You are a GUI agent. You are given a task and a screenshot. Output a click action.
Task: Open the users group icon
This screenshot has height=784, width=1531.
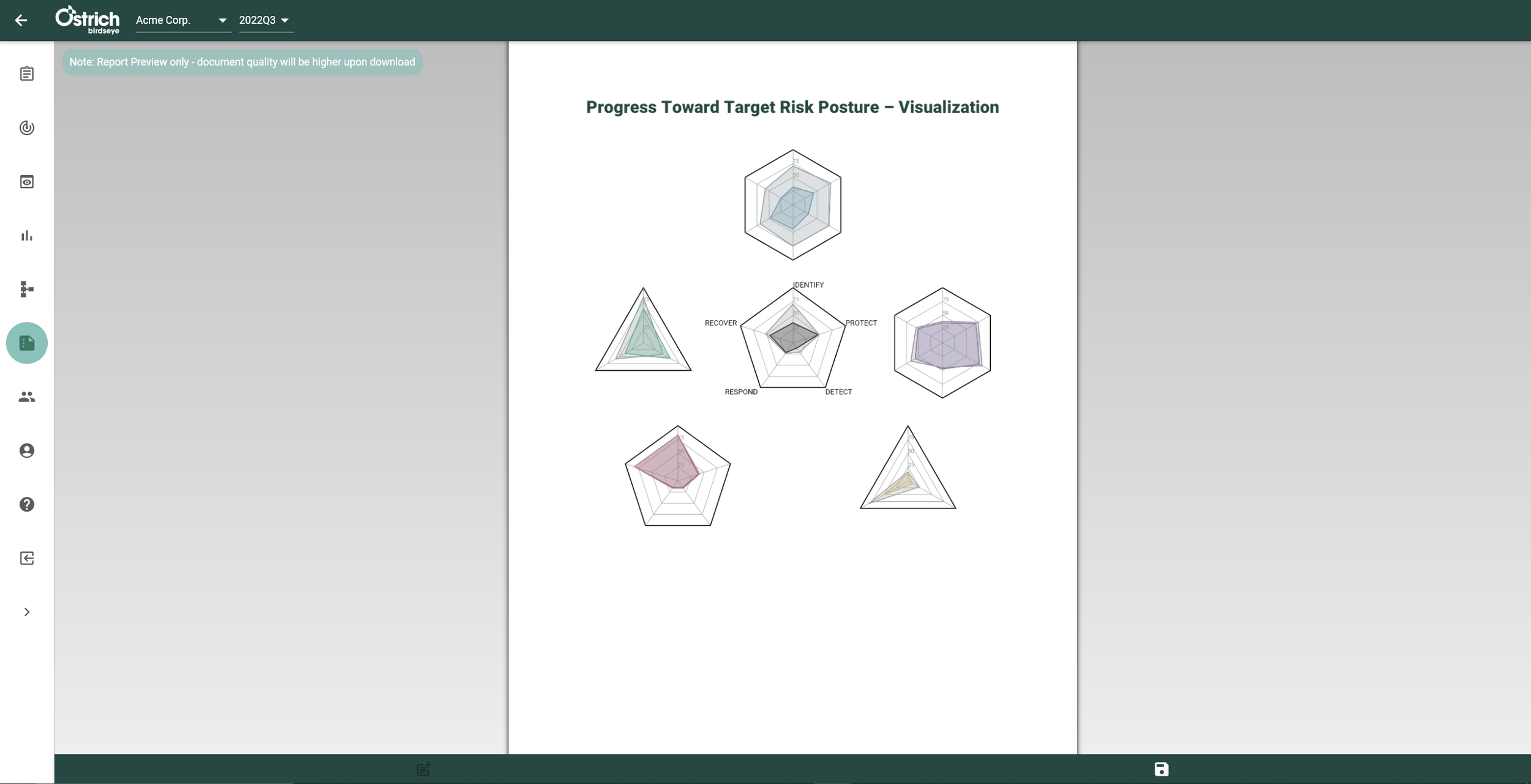27,397
